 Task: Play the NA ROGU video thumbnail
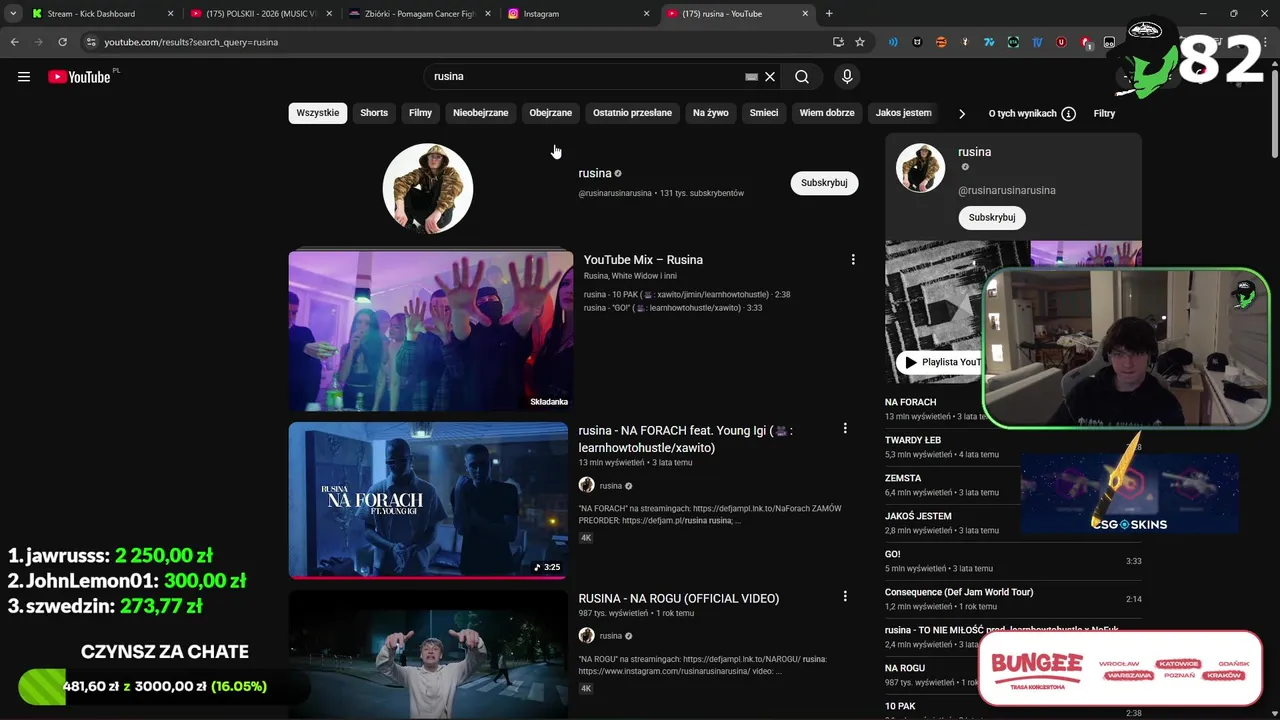click(x=428, y=654)
